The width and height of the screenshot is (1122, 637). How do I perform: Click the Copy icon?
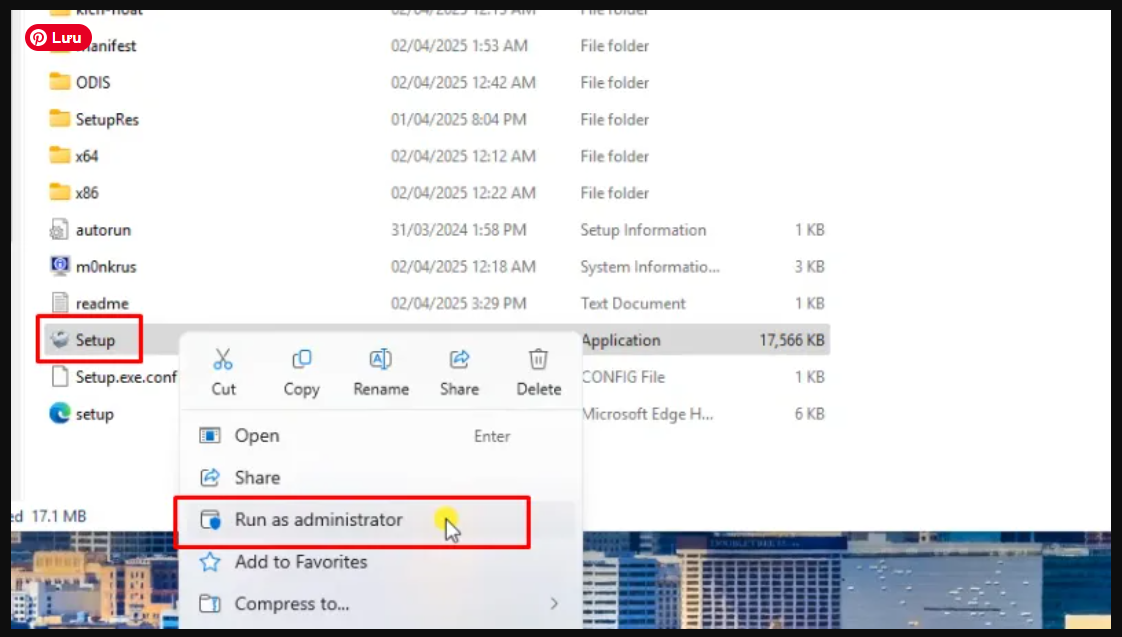coord(301,359)
